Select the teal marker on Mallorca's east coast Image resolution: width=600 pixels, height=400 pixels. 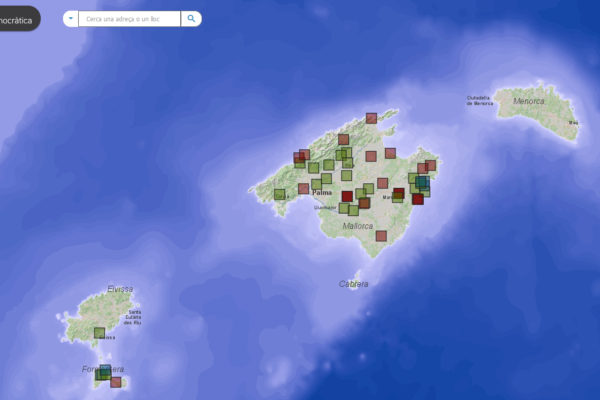pos(422,182)
